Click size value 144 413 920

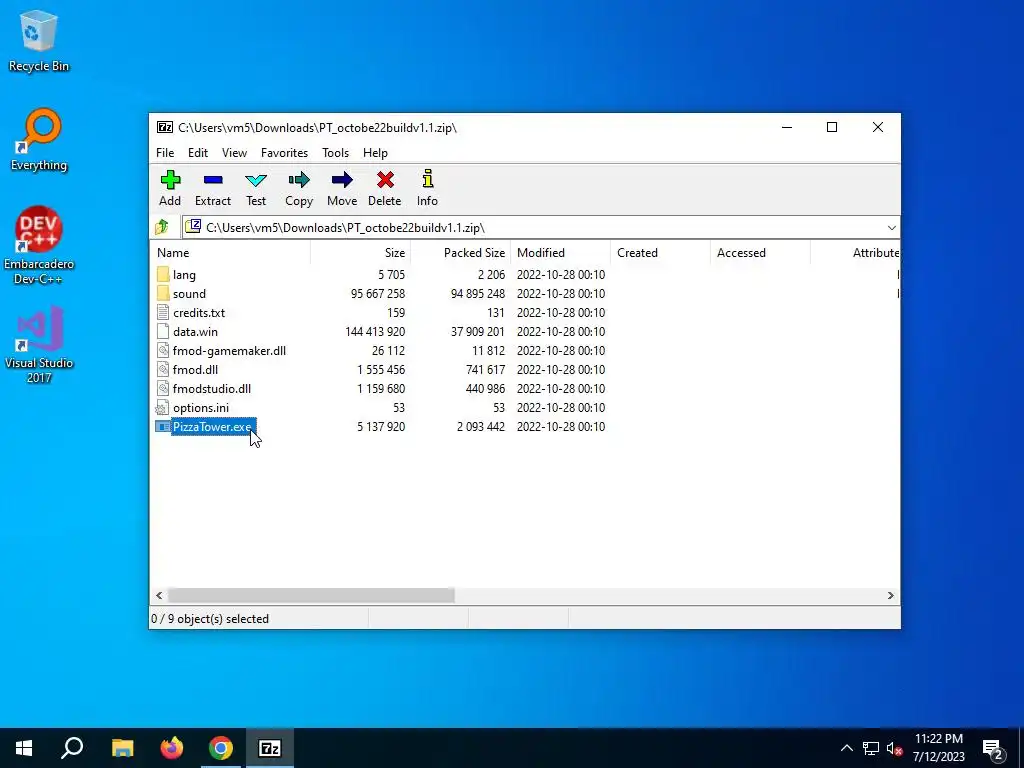click(x=375, y=332)
